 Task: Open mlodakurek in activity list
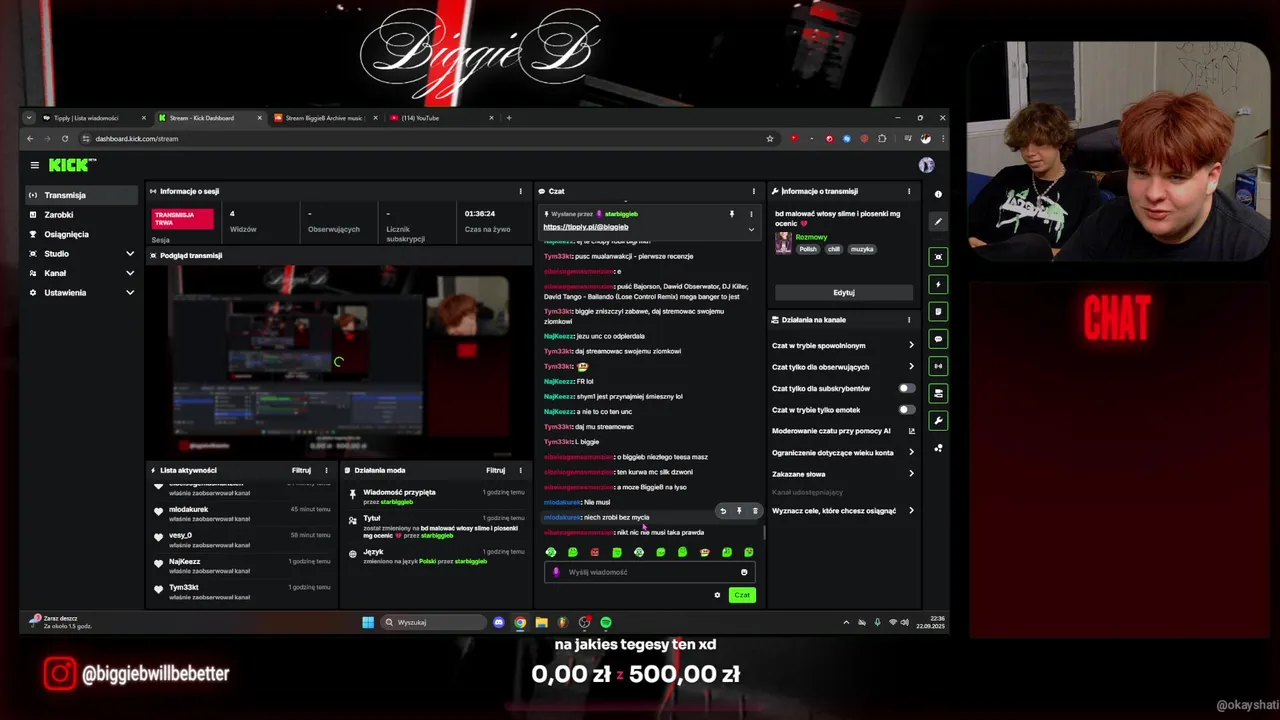(188, 509)
